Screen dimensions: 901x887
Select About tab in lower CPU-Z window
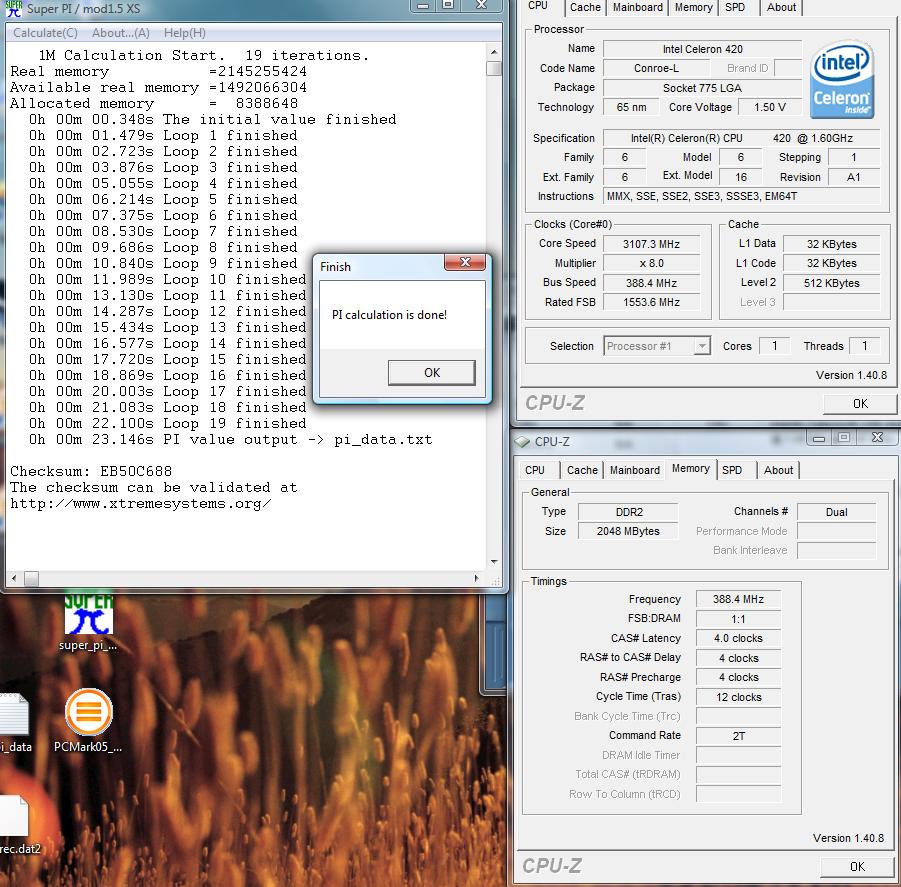point(778,470)
